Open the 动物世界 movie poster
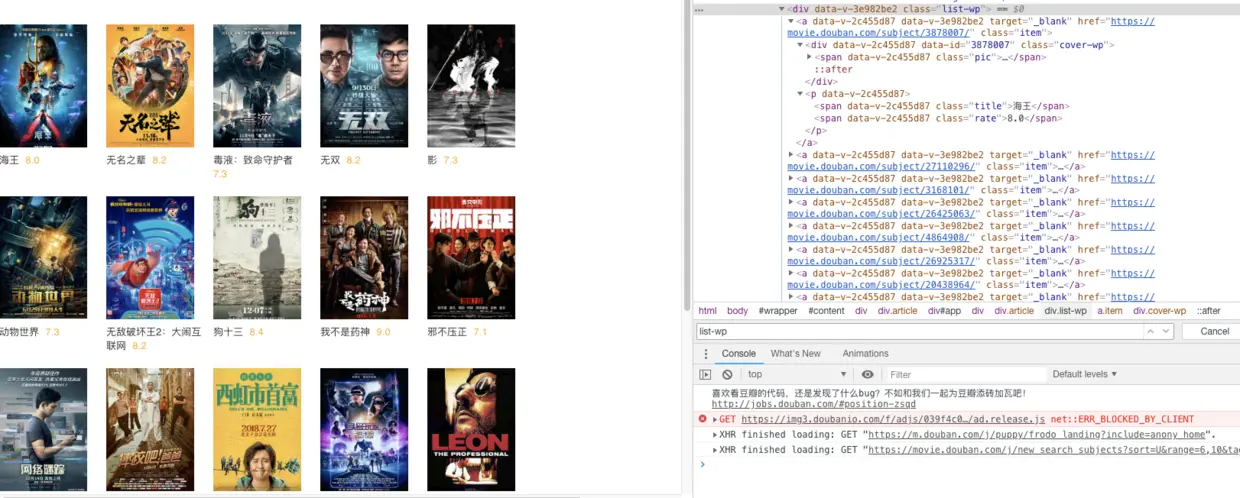Viewport: 1240px width, 498px height. click(43, 258)
